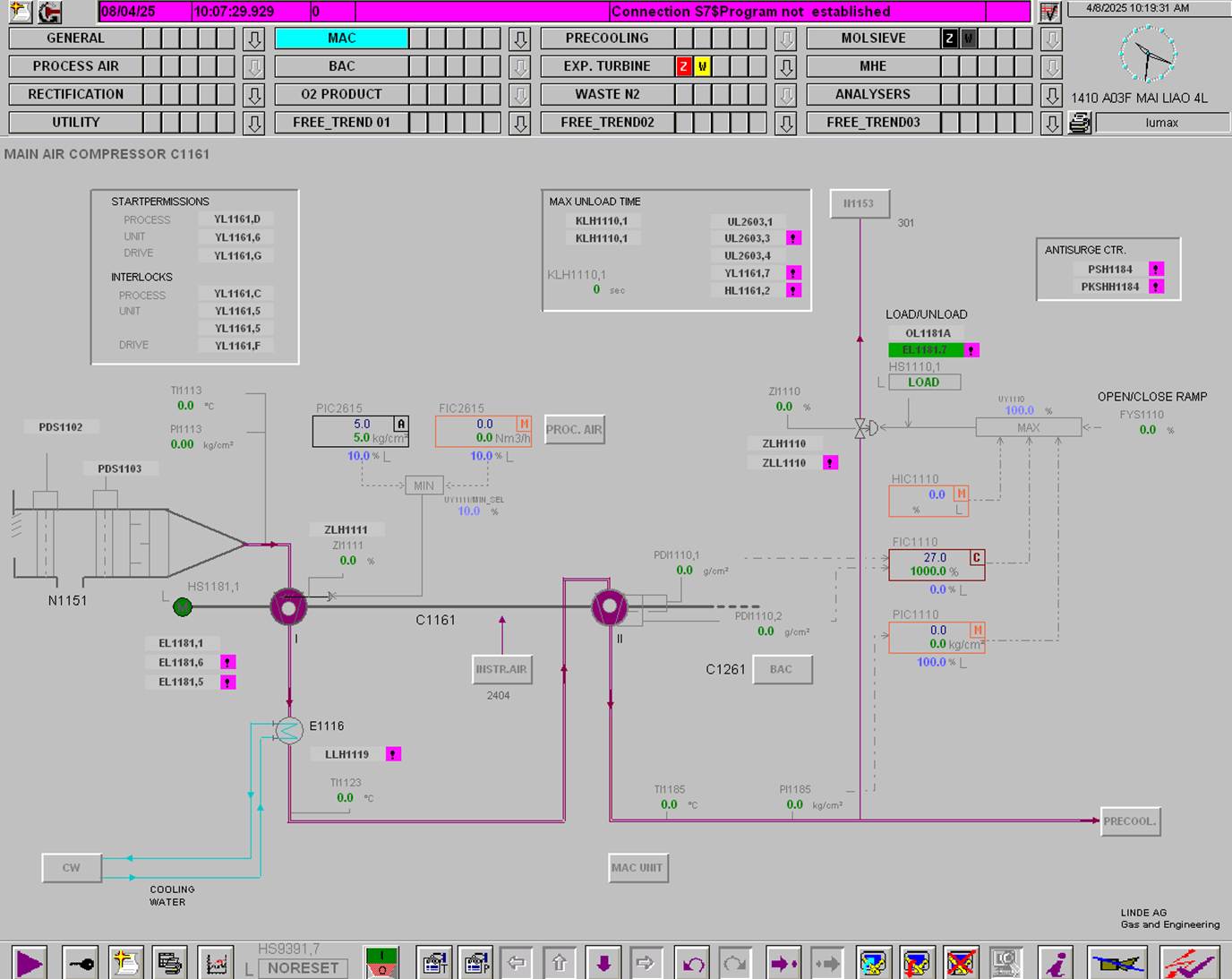Click the green EL1181,7 status indicator
Viewport: 1232px width, 979px height.
[x=926, y=350]
